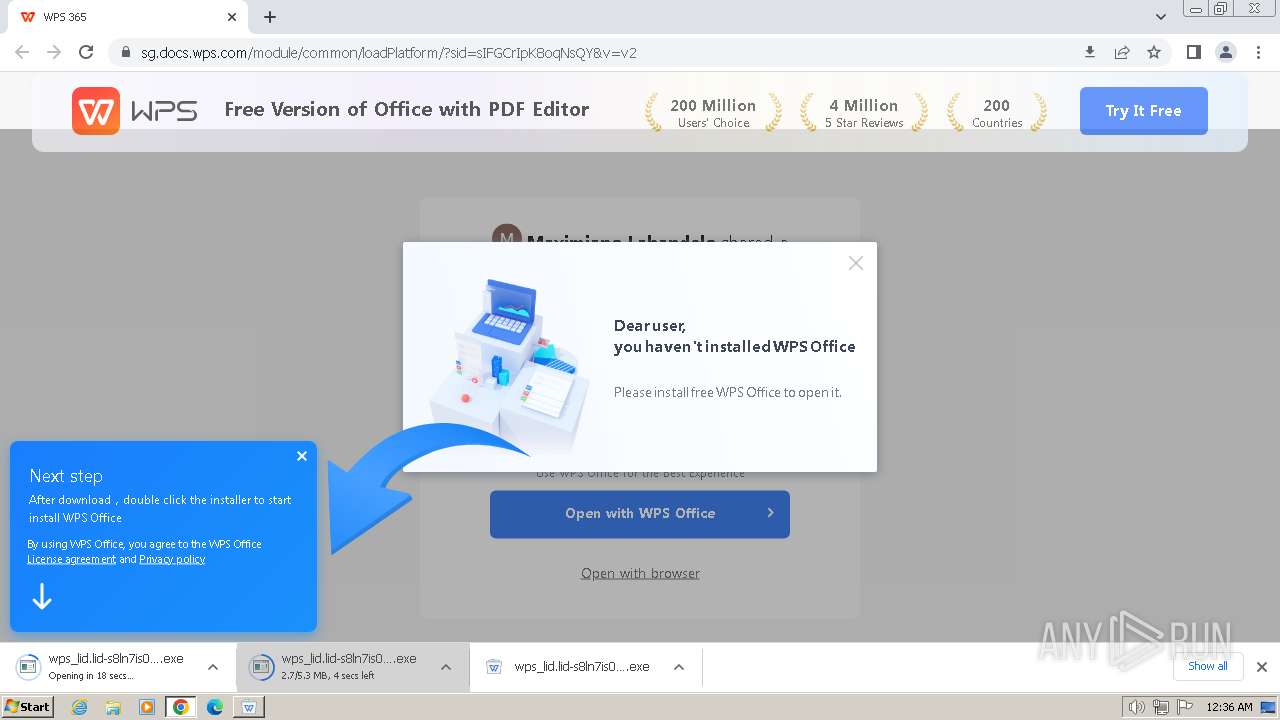Launch Internet Explorer from taskbar
The height and width of the screenshot is (720, 1280).
click(79, 707)
